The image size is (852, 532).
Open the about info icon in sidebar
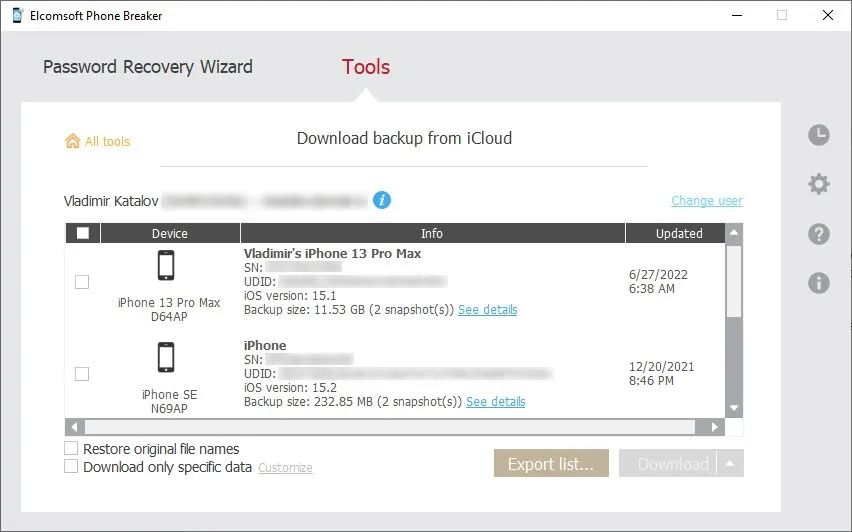tap(818, 283)
